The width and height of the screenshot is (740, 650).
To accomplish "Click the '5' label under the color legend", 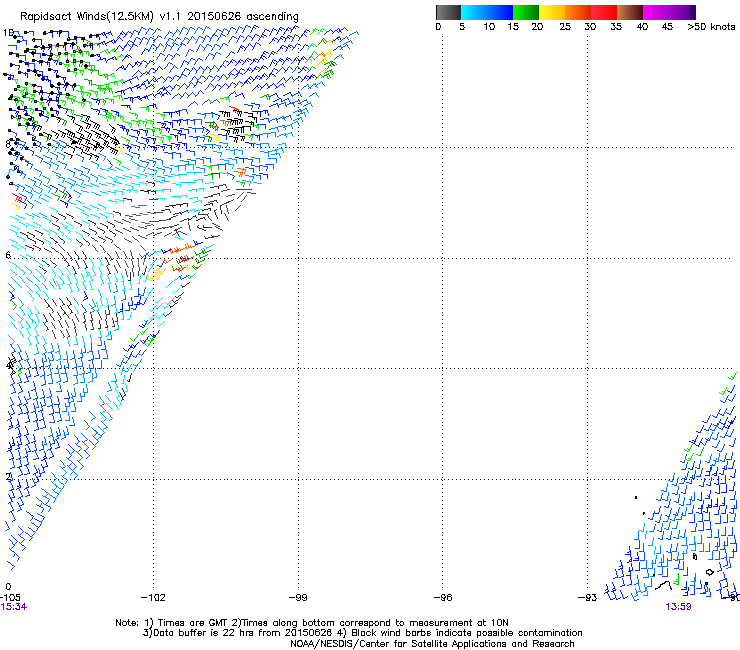I will tap(462, 27).
